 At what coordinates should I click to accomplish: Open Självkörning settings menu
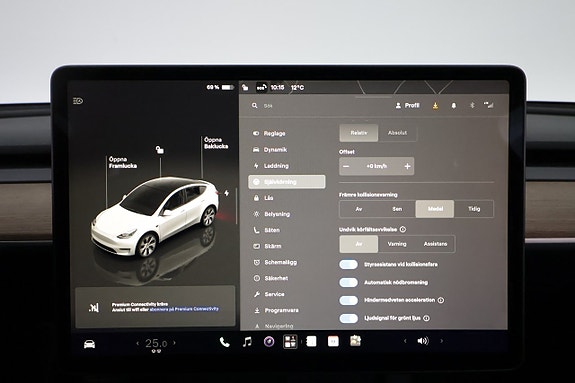287,182
